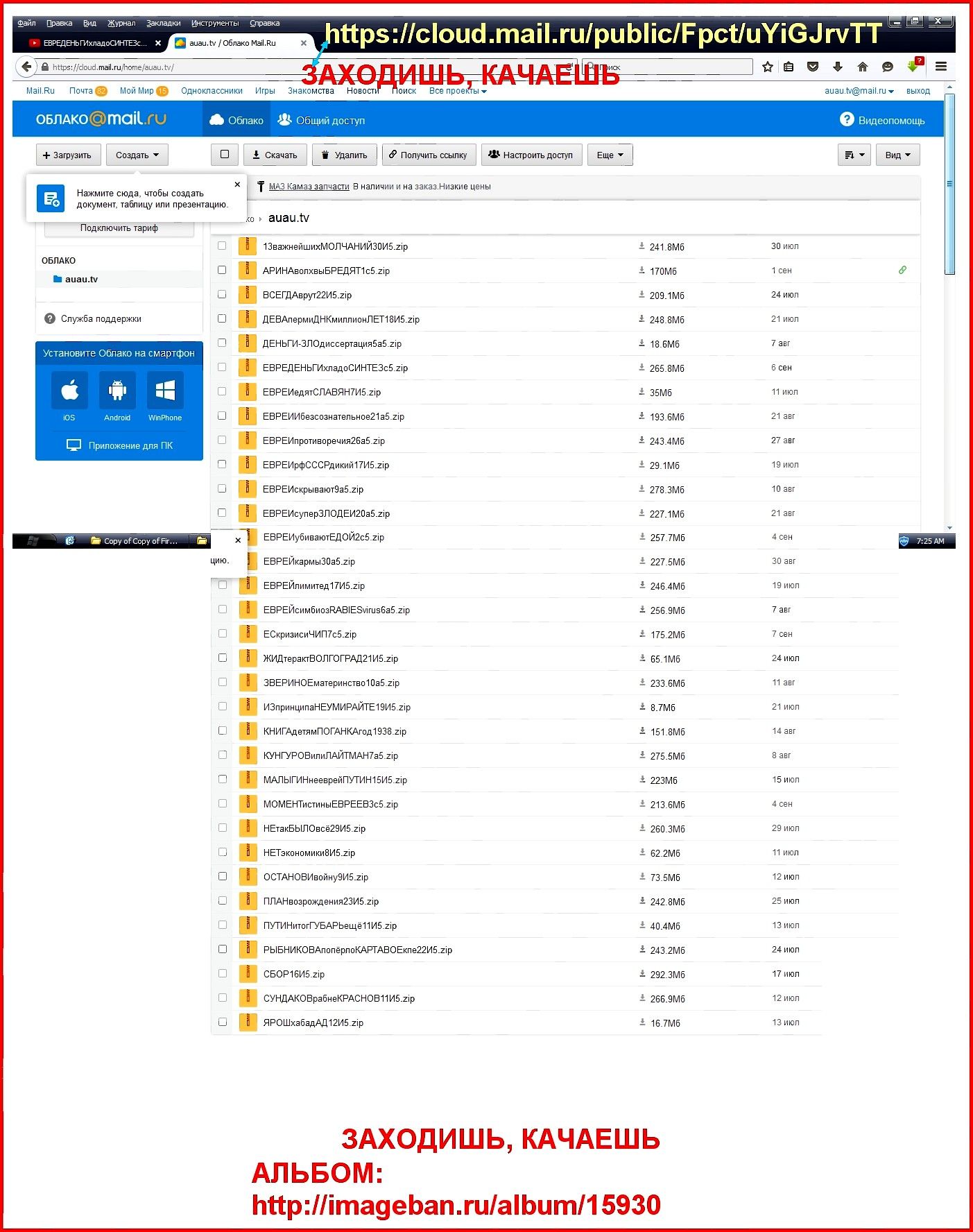Image resolution: width=973 pixels, height=1232 pixels.
Task: Open the sort order dropdown
Action: [x=854, y=155]
